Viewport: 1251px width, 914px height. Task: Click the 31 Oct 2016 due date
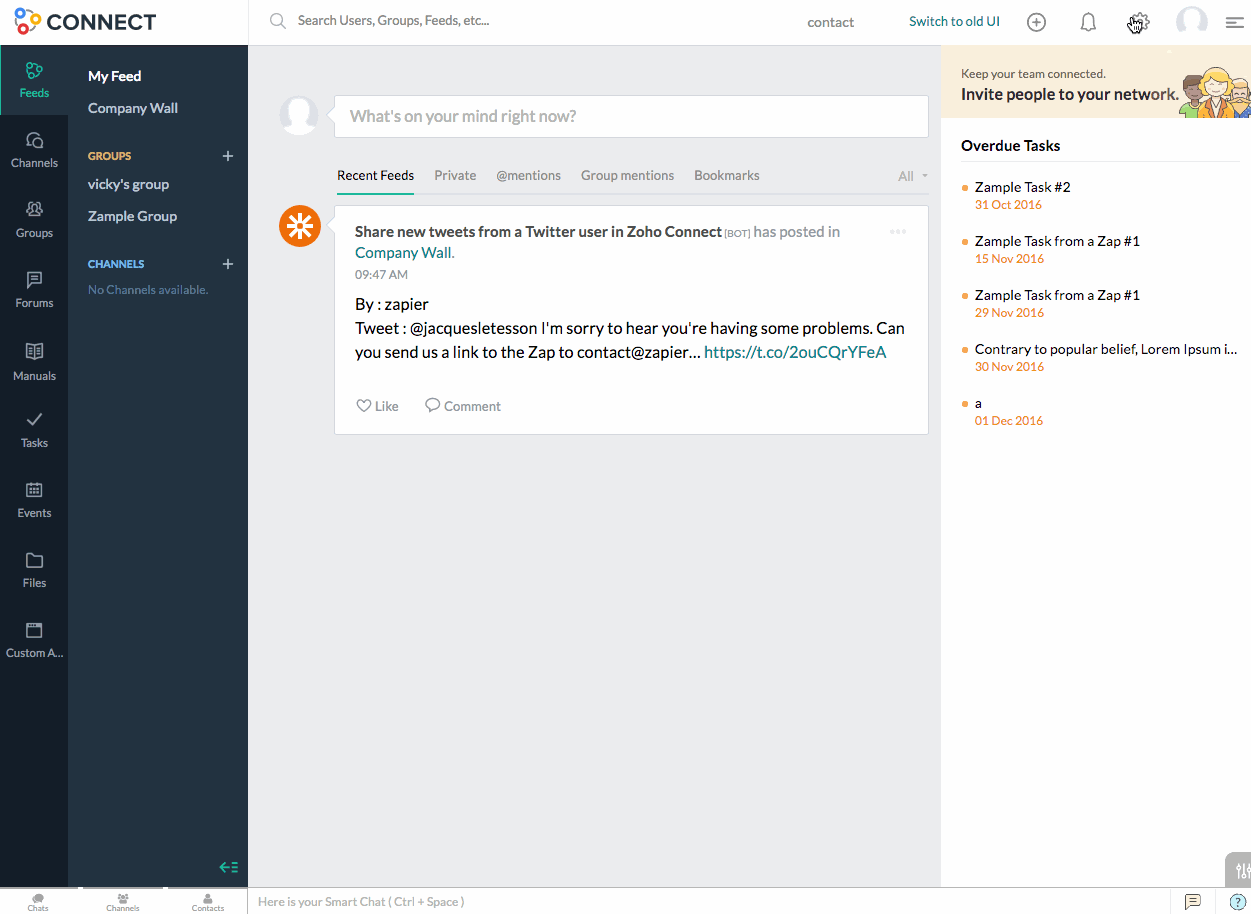(x=1008, y=205)
